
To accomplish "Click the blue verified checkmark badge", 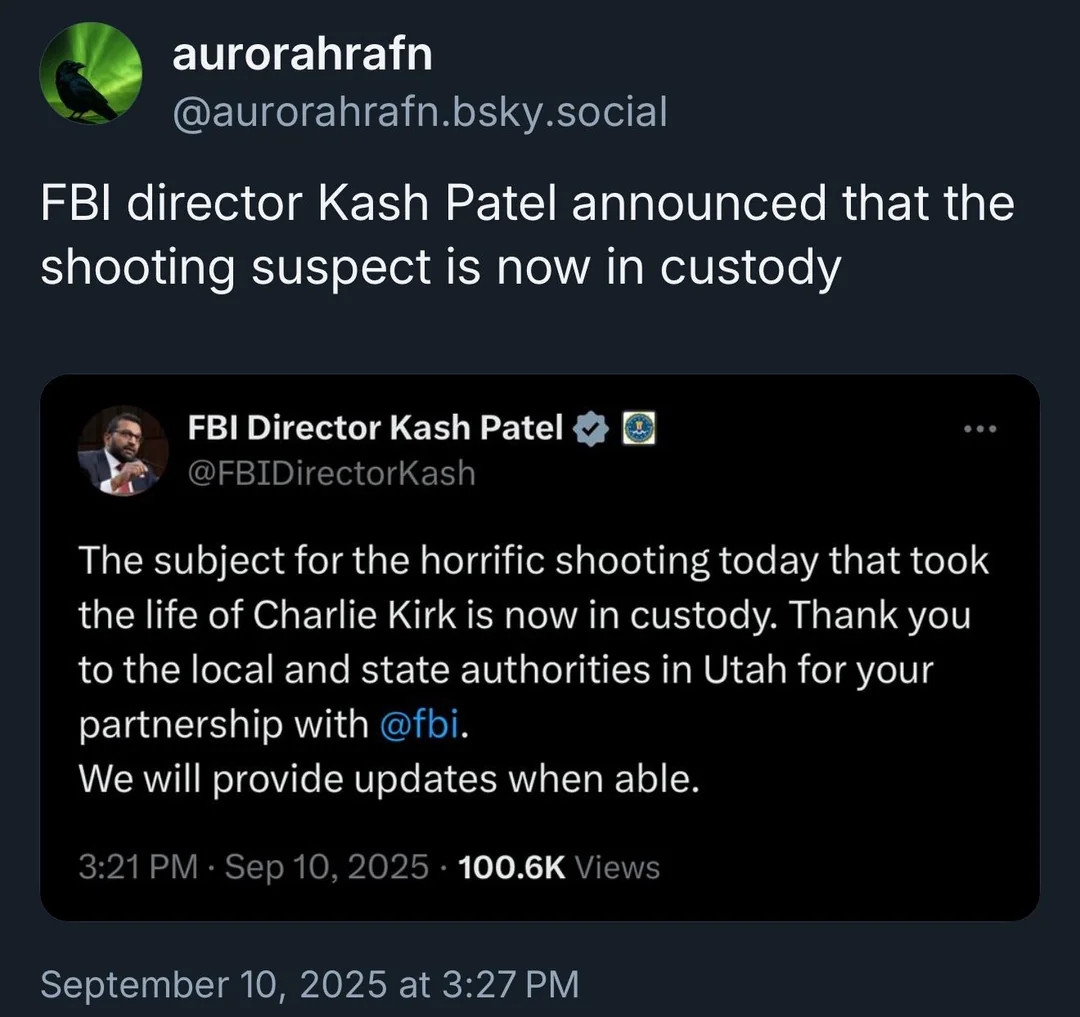I will (x=592, y=429).
